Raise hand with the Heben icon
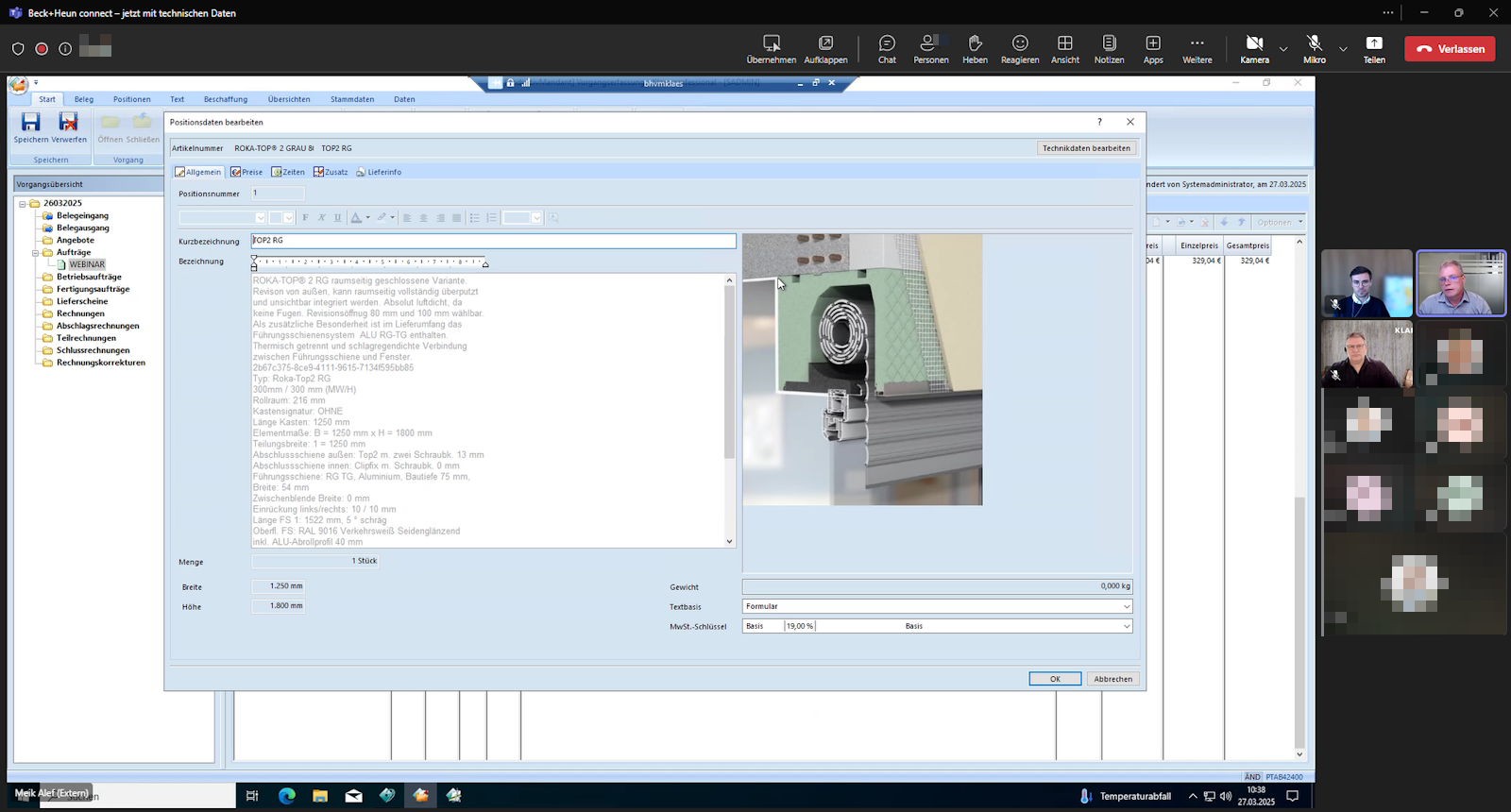1511x812 pixels. point(975,43)
